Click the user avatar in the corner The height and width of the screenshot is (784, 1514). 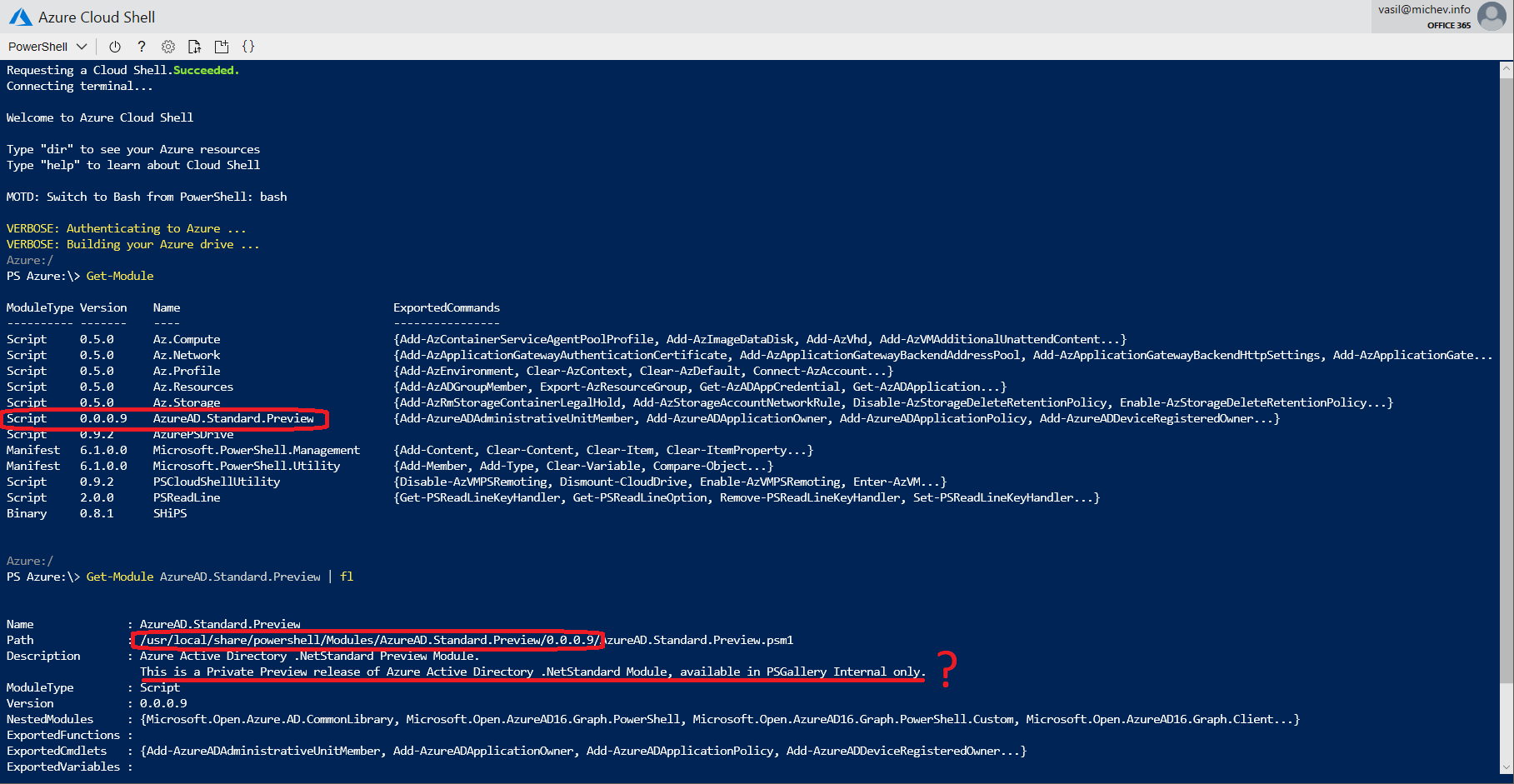(x=1491, y=16)
